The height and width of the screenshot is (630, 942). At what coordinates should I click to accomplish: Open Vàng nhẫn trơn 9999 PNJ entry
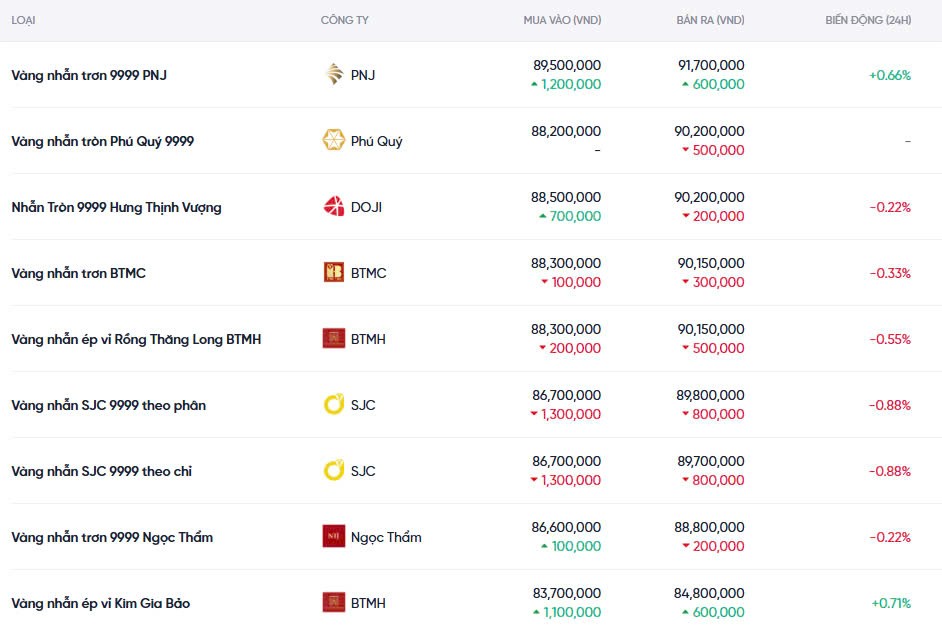[x=89, y=75]
